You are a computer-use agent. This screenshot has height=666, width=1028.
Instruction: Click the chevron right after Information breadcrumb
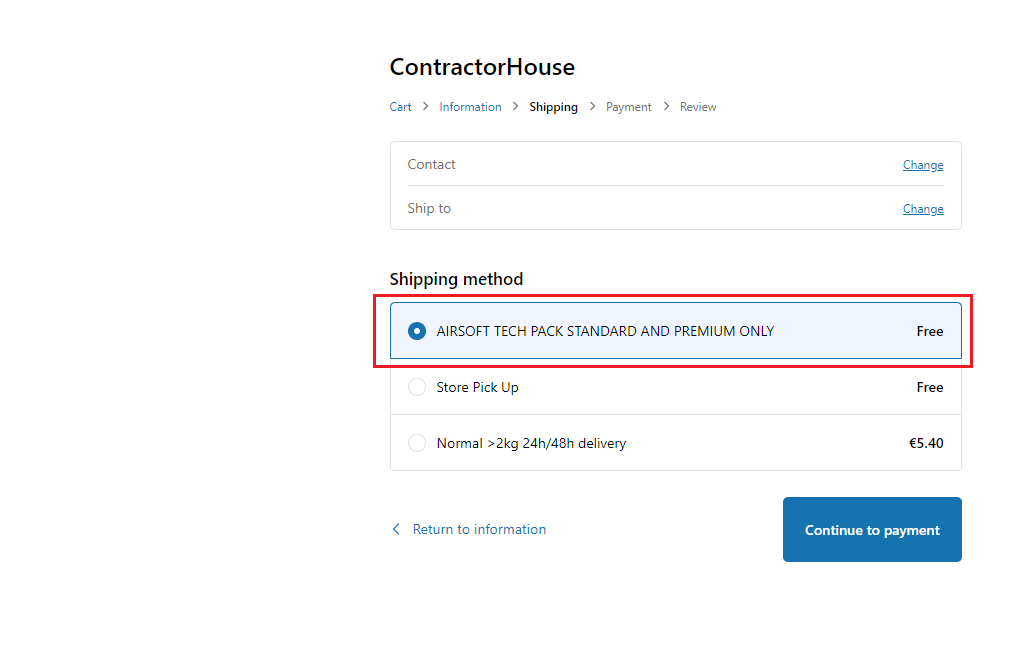click(516, 106)
